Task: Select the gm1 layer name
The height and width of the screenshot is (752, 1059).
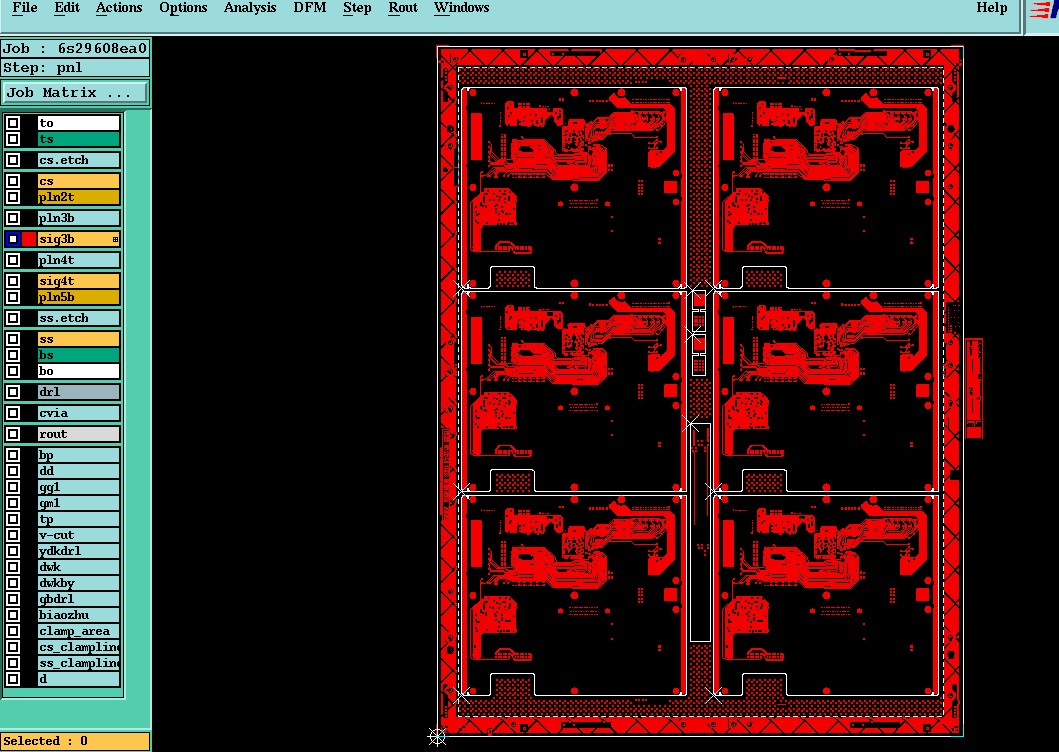Action: tap(79, 503)
